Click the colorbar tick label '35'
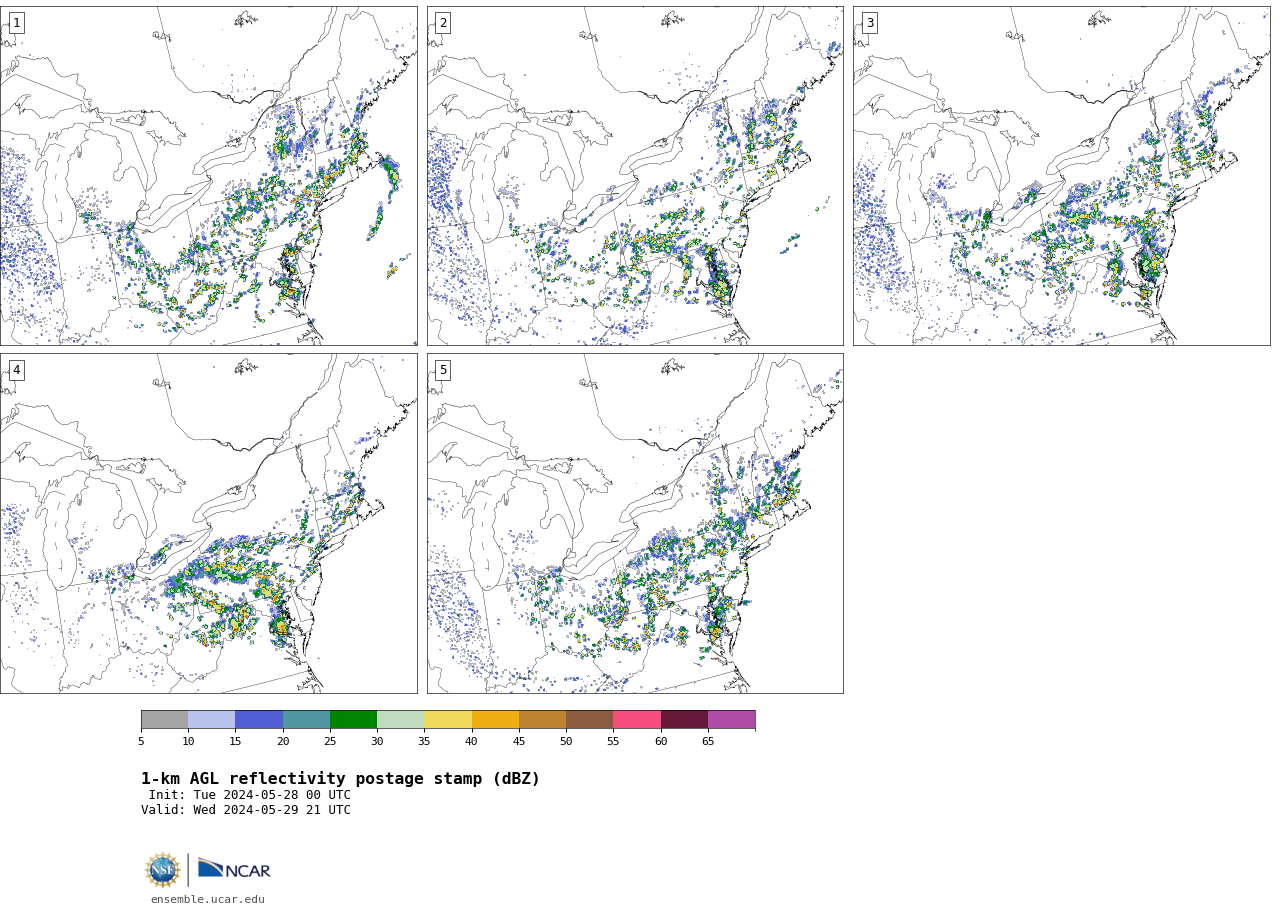Image resolution: width=1280 pixels, height=910 pixels. click(x=424, y=741)
